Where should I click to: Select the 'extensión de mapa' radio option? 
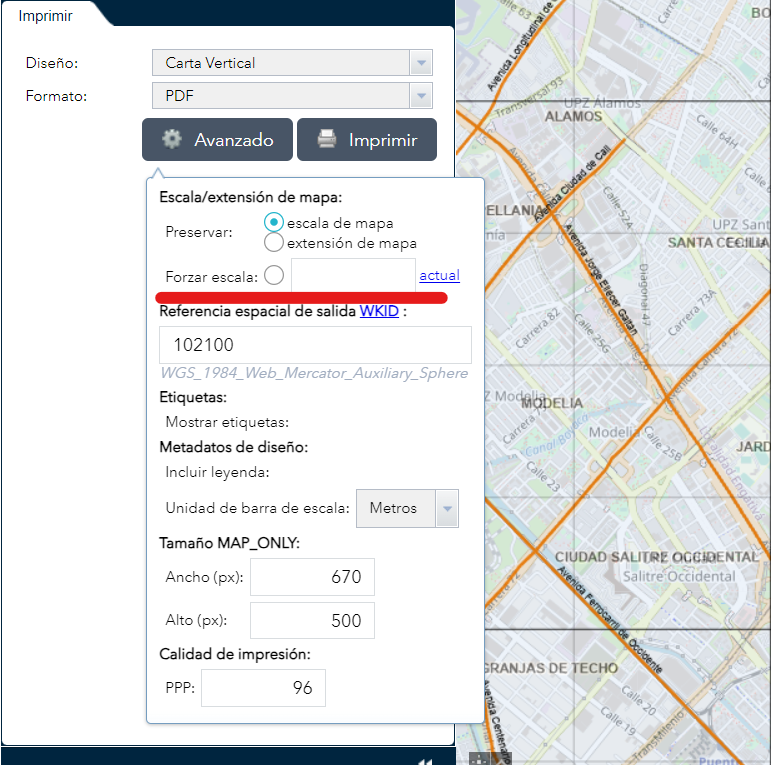tap(273, 242)
